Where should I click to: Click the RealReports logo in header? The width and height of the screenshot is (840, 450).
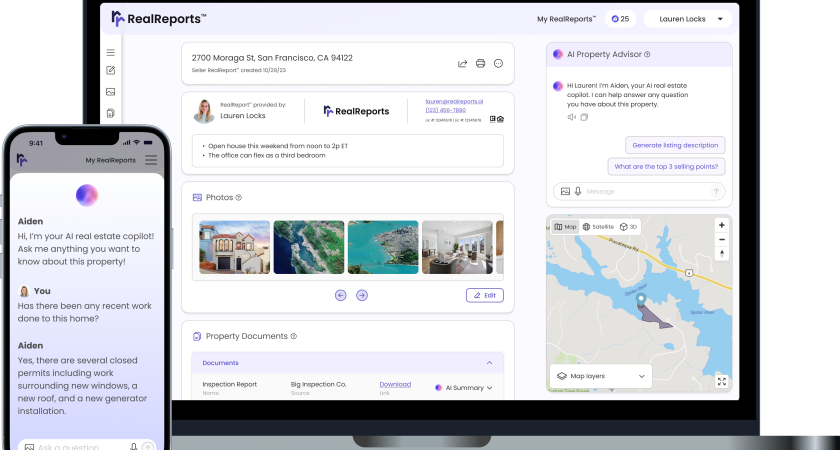click(159, 19)
